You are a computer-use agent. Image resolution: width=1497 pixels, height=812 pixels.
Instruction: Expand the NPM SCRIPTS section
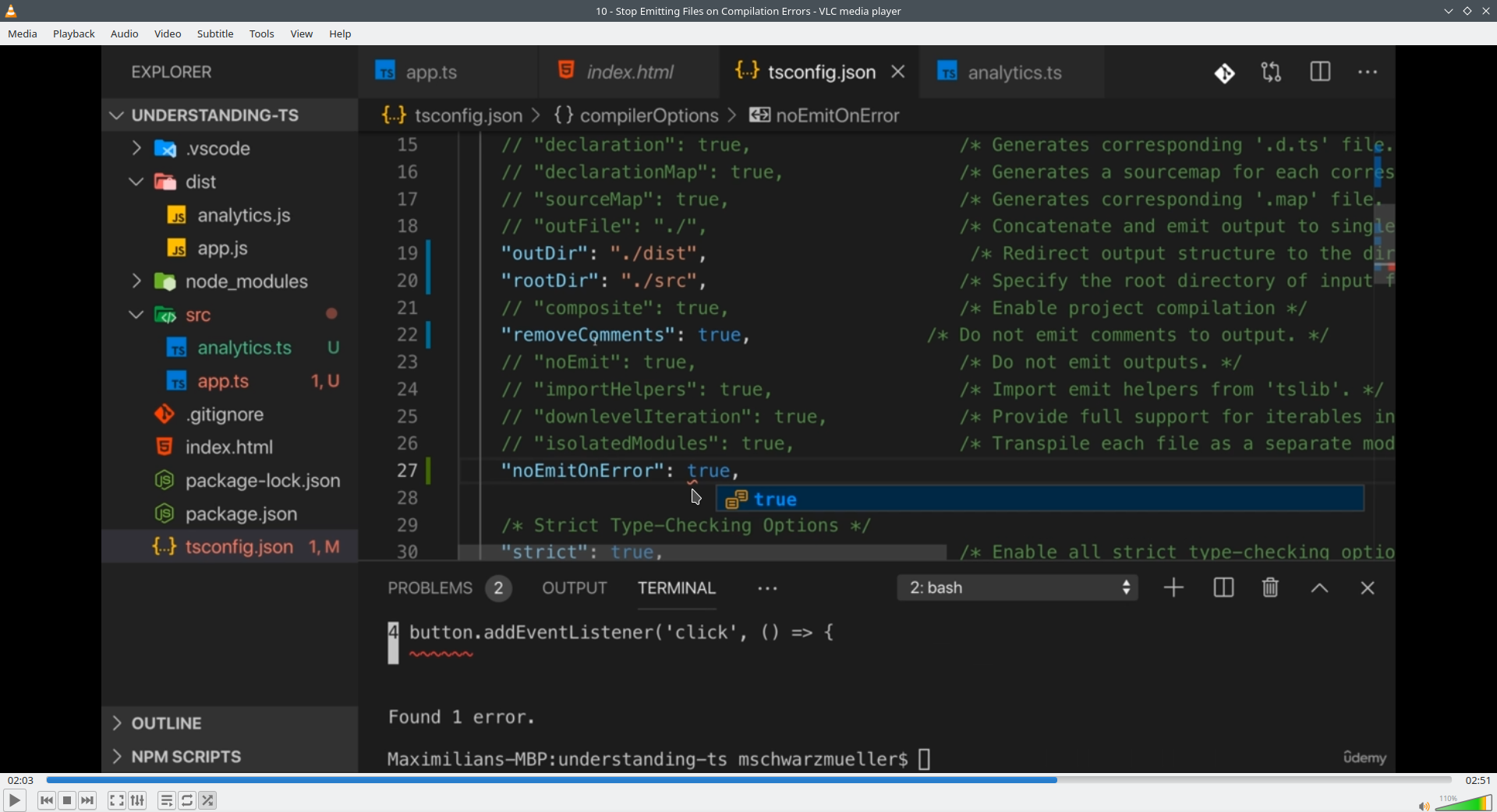(x=229, y=757)
